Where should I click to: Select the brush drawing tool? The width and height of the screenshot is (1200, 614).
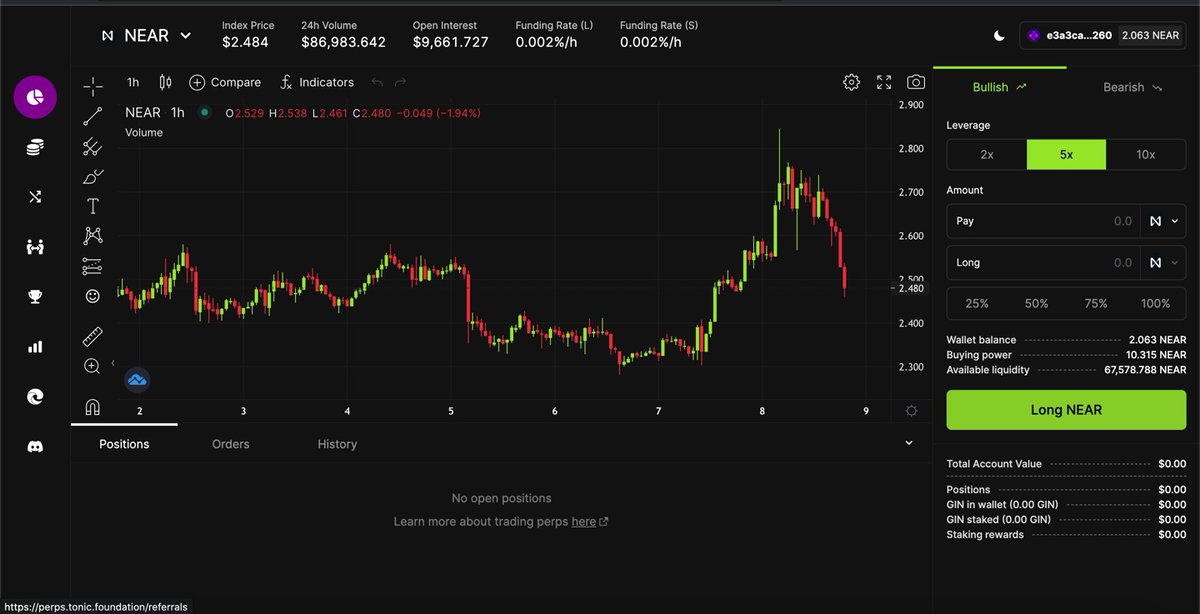[92, 177]
